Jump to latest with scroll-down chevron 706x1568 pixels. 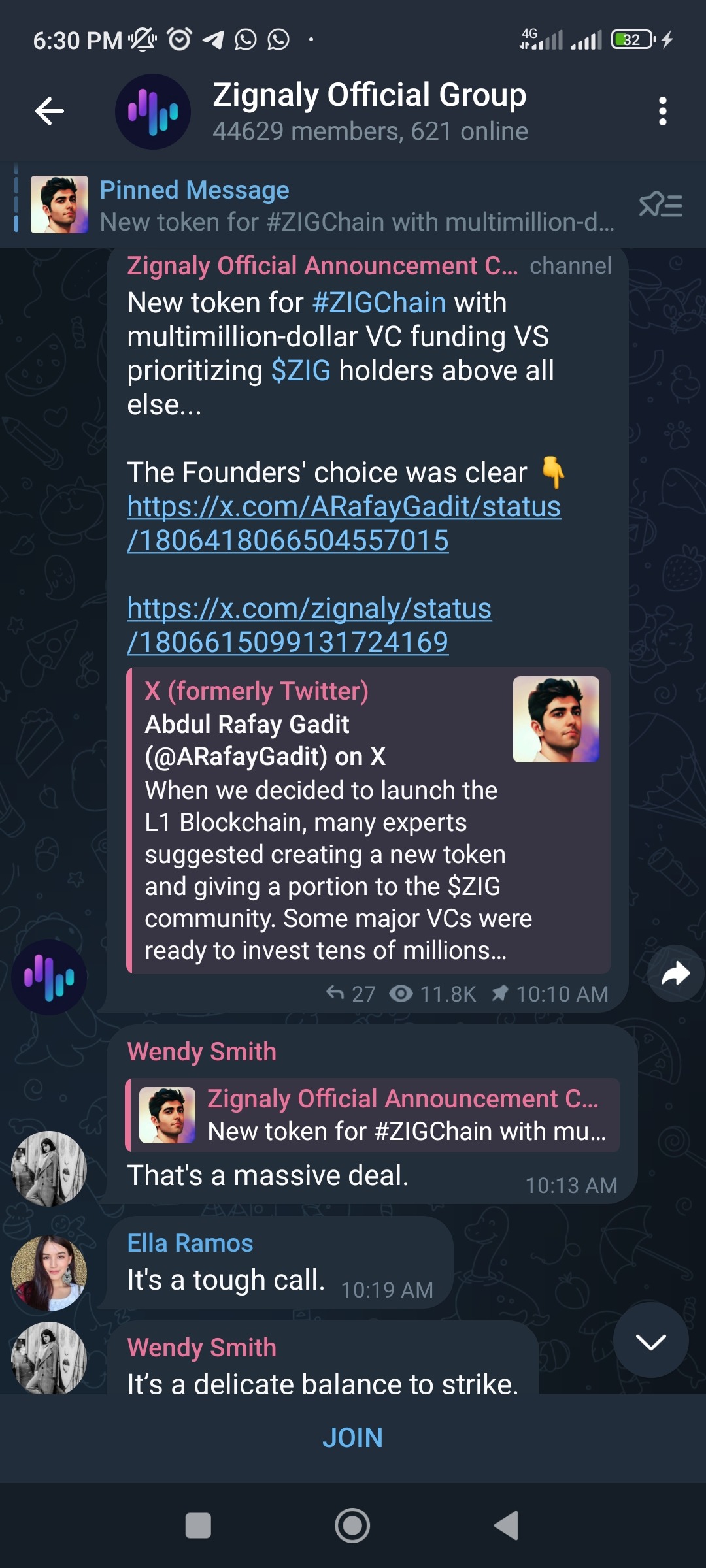tap(651, 1340)
